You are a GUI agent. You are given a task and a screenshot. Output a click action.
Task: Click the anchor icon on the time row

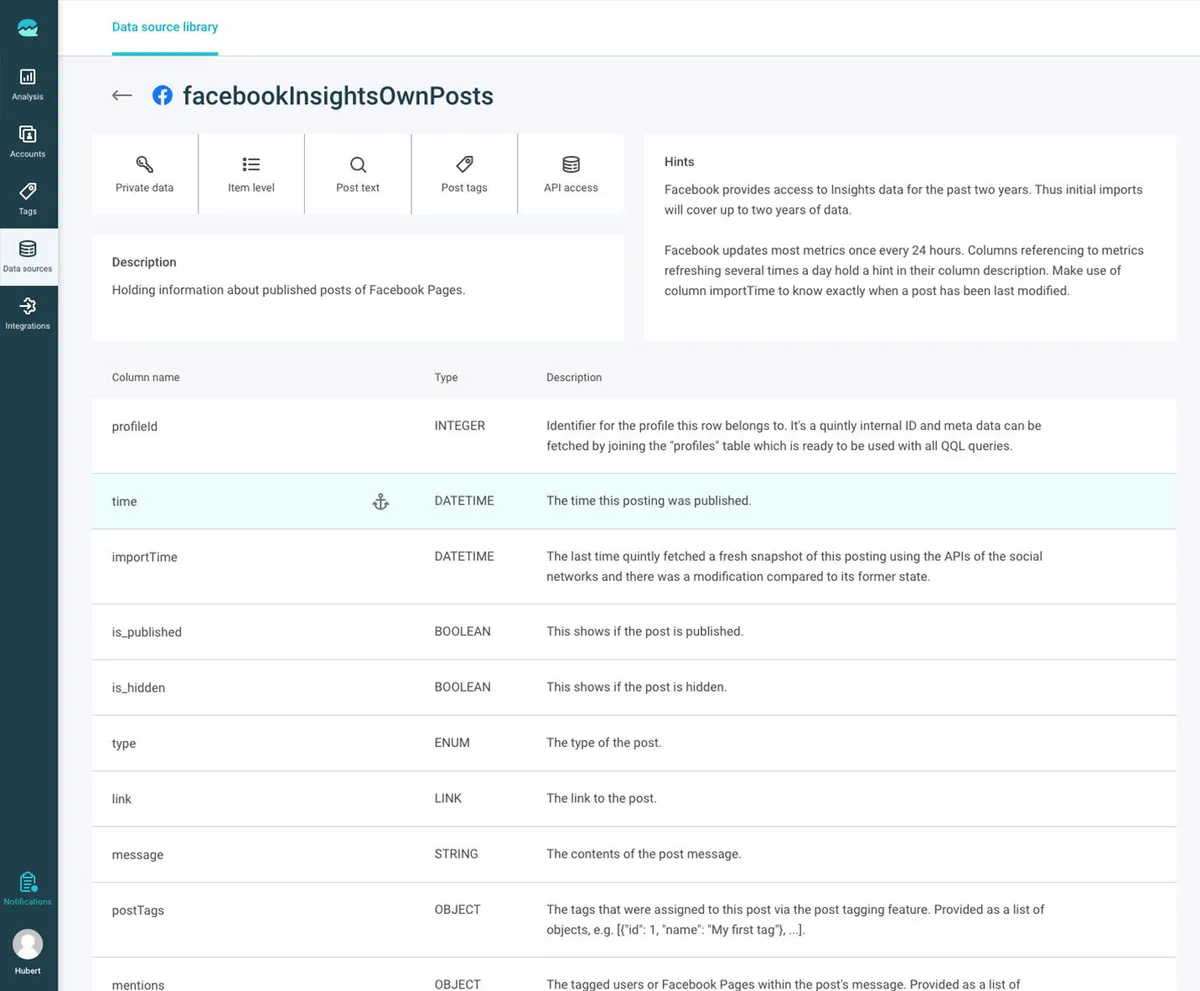pos(381,501)
